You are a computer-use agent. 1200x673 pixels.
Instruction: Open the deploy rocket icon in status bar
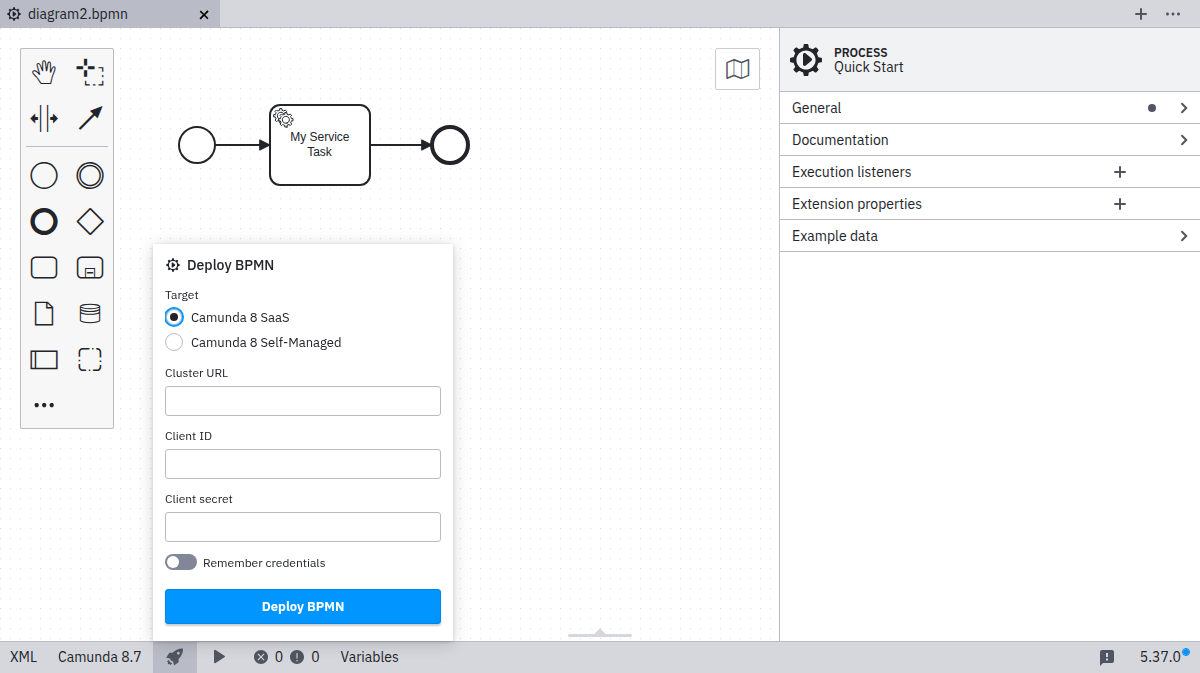click(174, 657)
